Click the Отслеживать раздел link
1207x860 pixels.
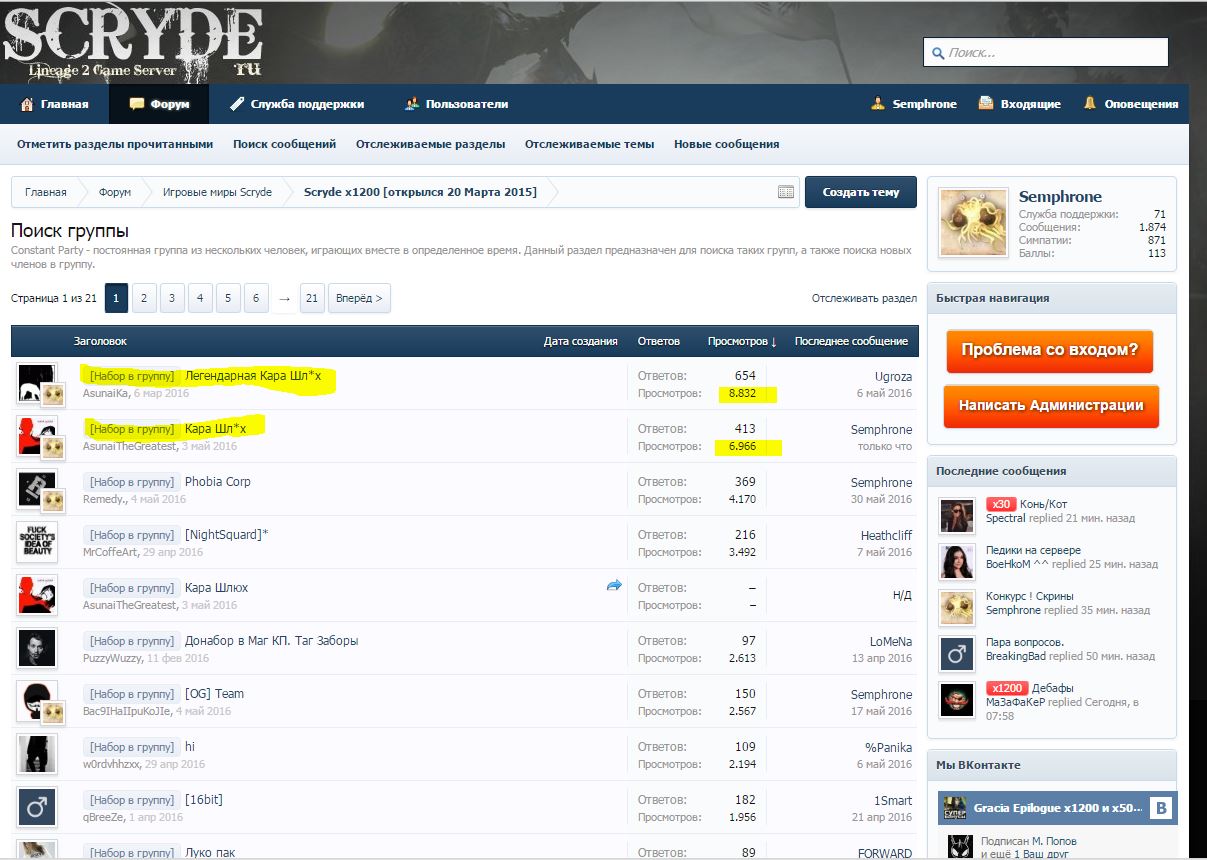(x=864, y=298)
